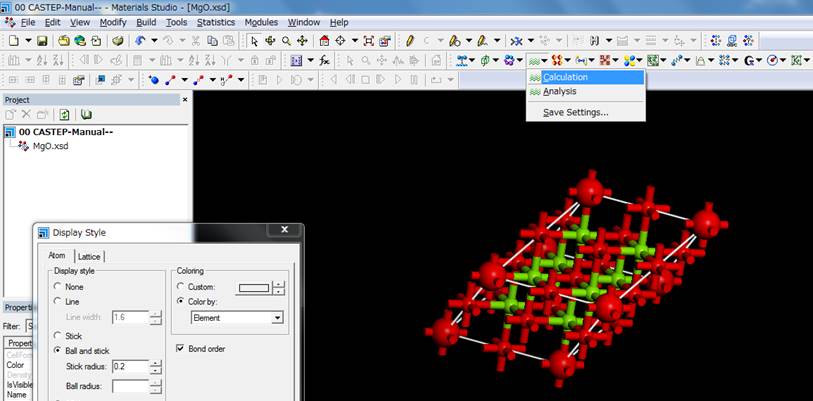Open the Build menu
The height and width of the screenshot is (401, 813).
tap(146, 22)
